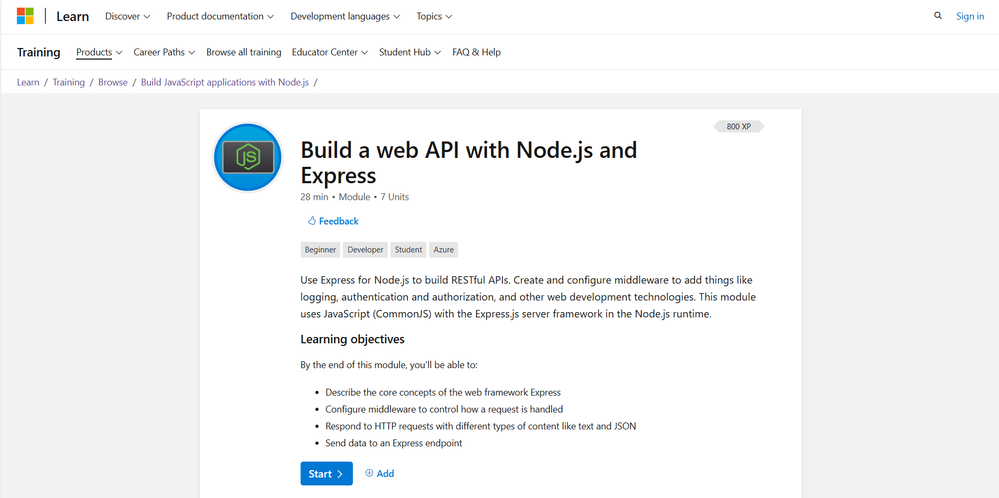Screen dimensions: 999x498
Task: Click 'Configure middleware to control' objective
Action: click(x=444, y=409)
